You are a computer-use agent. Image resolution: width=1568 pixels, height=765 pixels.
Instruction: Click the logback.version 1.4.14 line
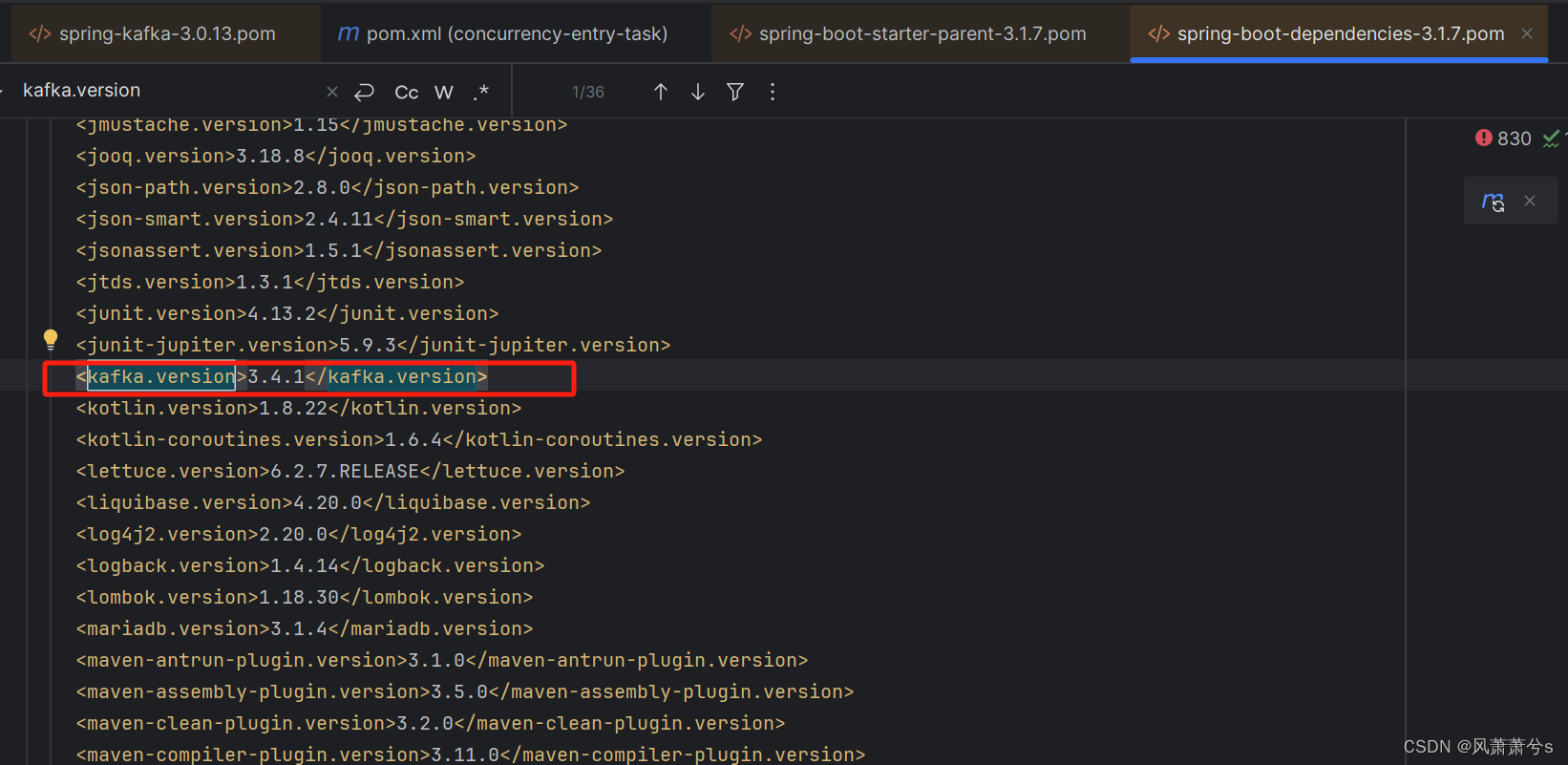pyautogui.click(x=310, y=565)
